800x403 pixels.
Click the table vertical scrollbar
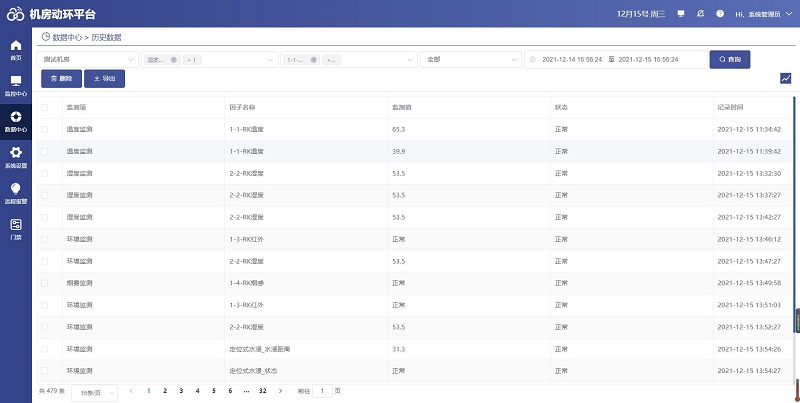(x=794, y=214)
